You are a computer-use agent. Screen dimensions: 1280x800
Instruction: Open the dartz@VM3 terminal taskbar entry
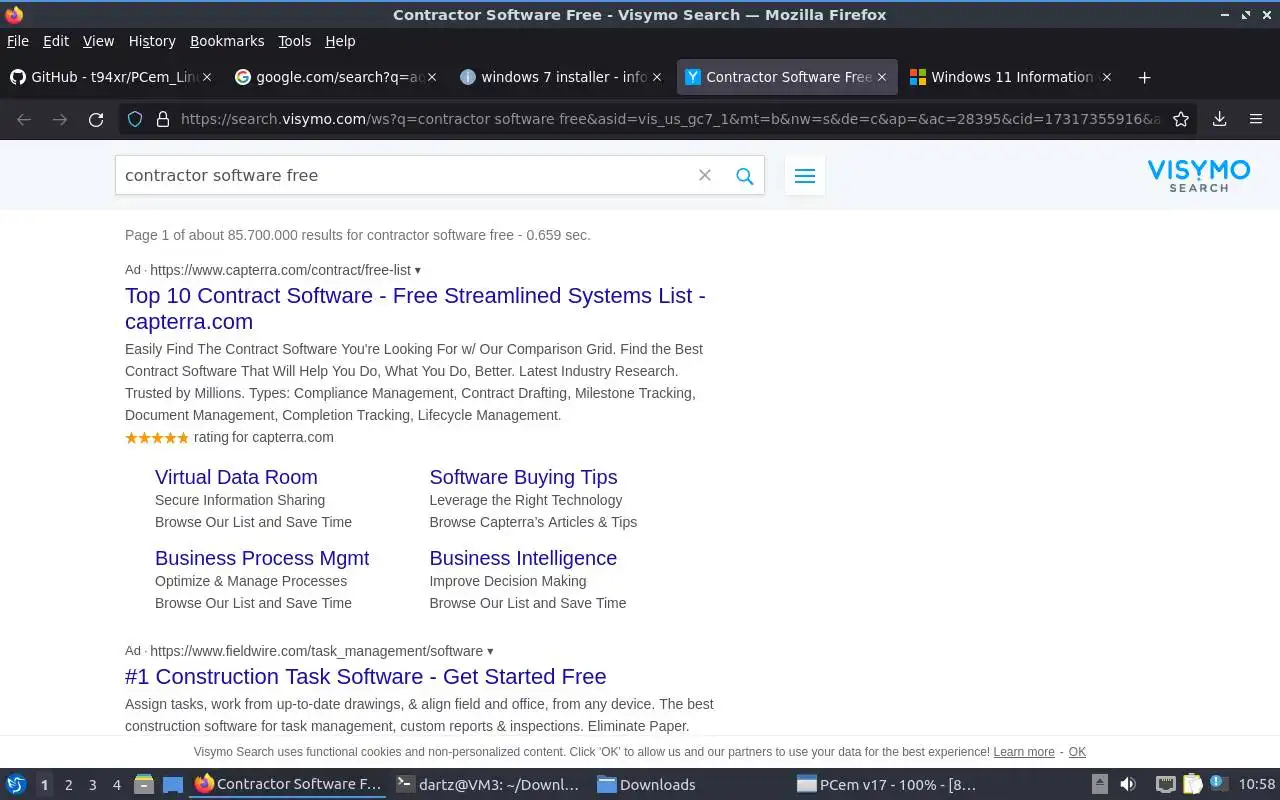click(x=488, y=784)
